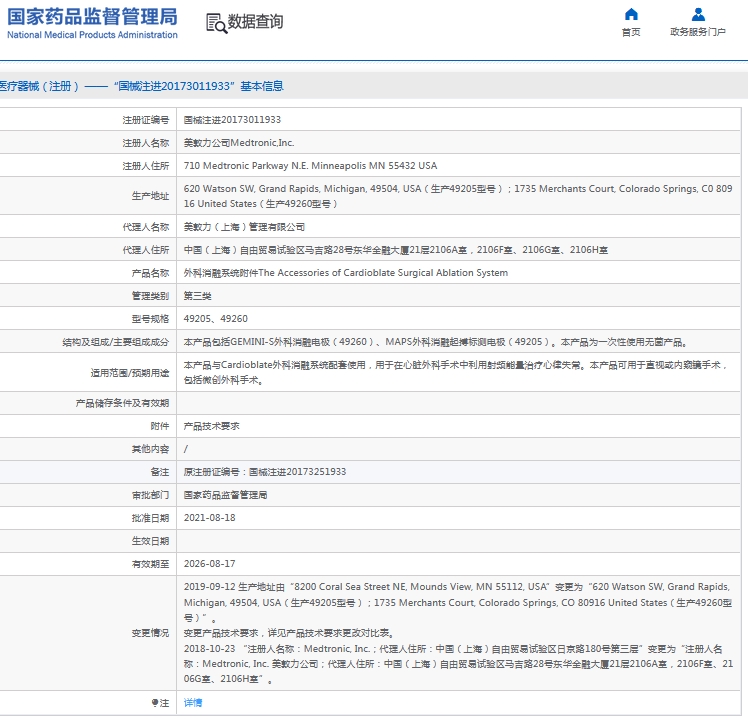The height and width of the screenshot is (719, 748).
Task: Click product name Cardioblate Surgical Ablation System
Action: point(346,273)
